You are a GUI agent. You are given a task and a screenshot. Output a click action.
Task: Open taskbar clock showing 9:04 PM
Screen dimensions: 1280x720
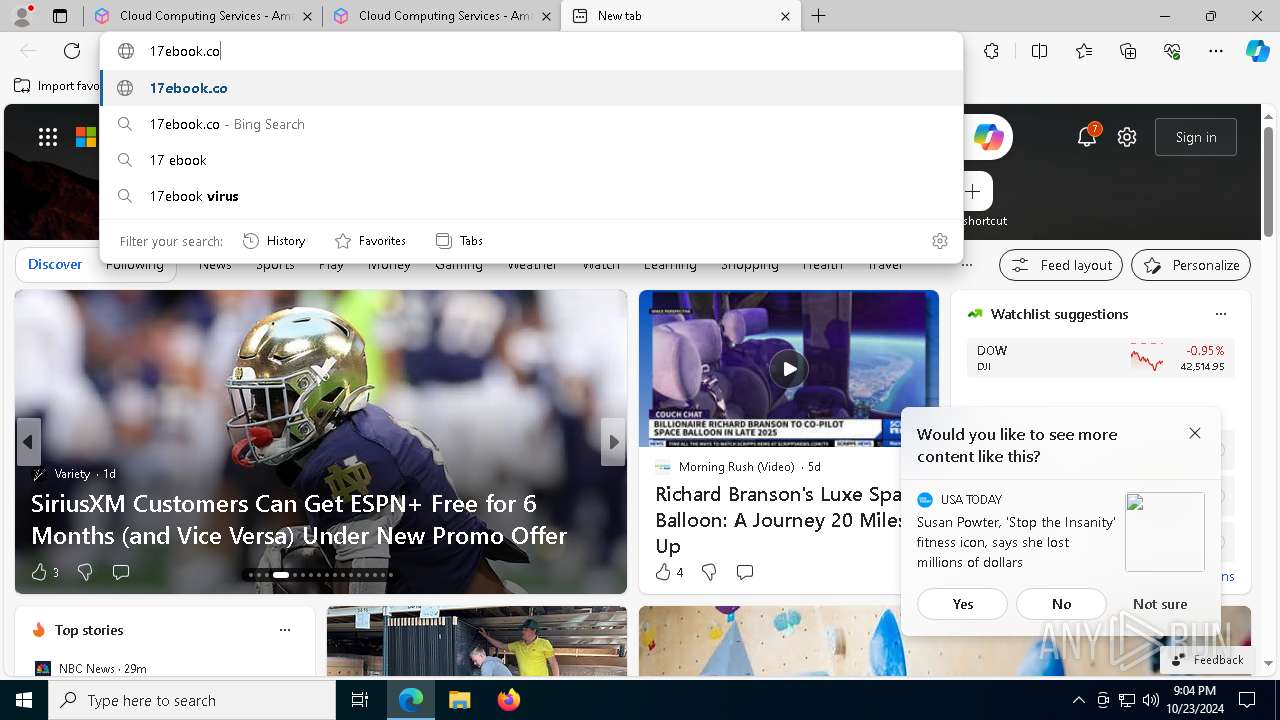(x=1195, y=700)
